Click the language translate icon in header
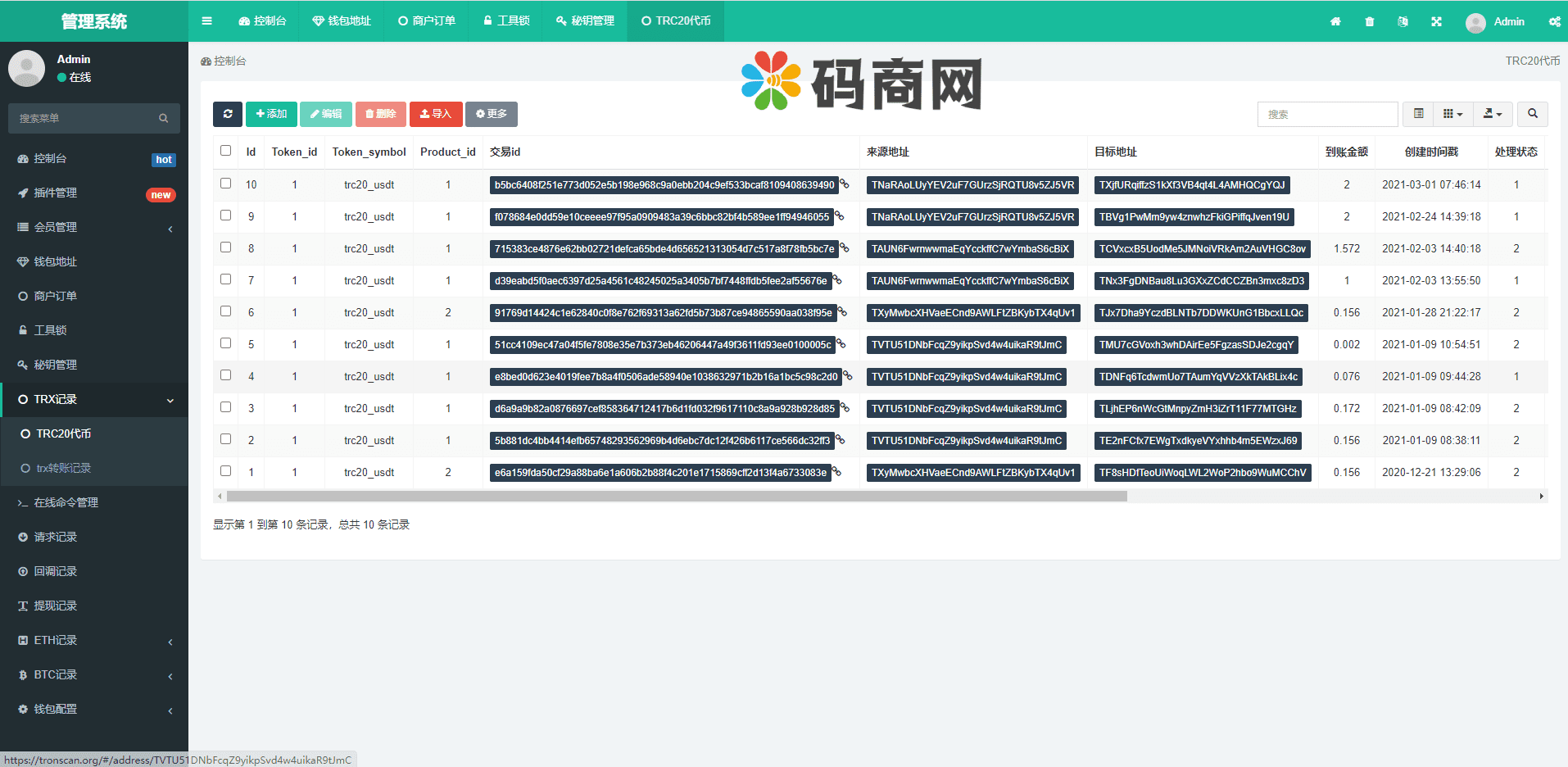 [1403, 21]
